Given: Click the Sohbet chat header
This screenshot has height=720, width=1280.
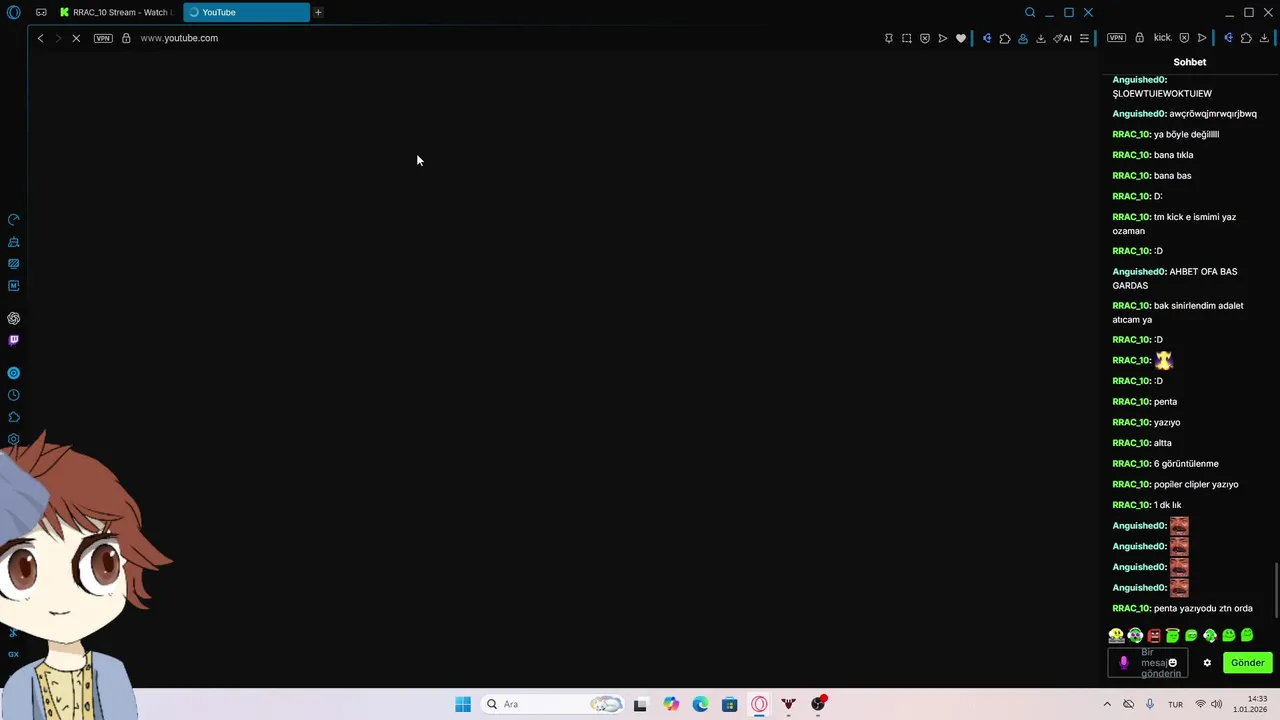Looking at the screenshot, I should pos(1190,62).
